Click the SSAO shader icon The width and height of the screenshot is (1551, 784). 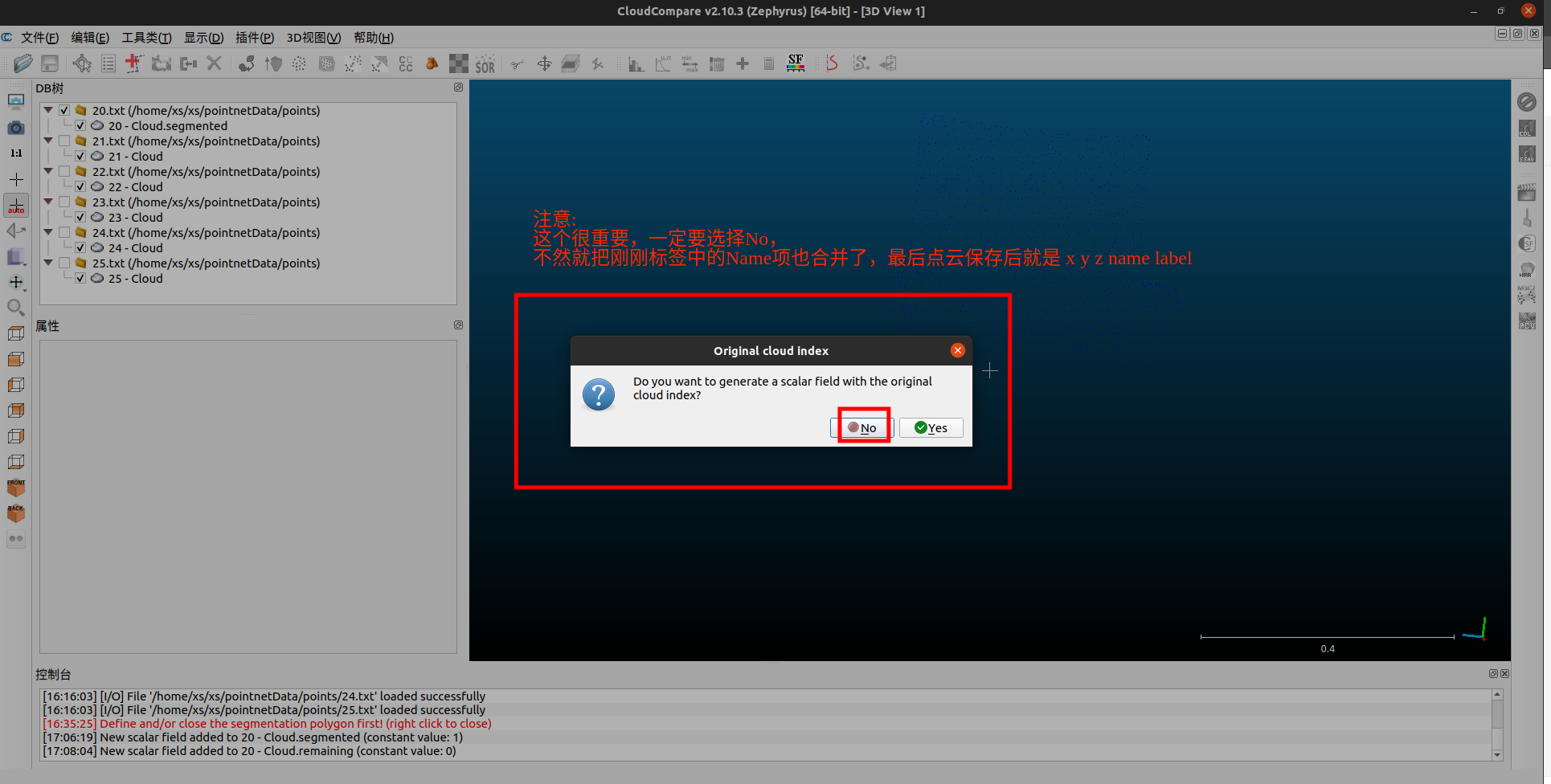(1527, 153)
